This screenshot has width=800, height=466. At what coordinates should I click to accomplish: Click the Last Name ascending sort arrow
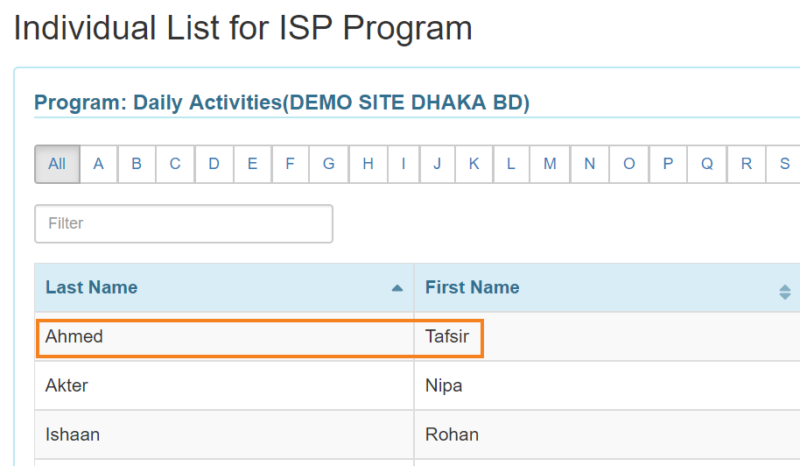click(397, 288)
